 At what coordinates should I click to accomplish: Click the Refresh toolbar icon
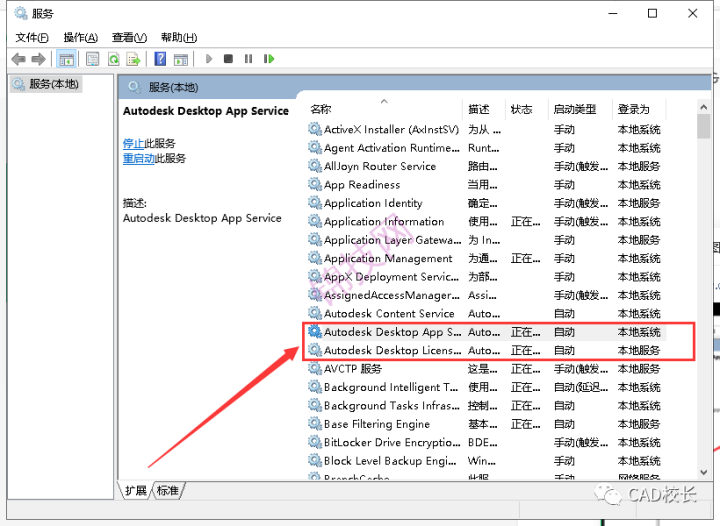[x=114, y=59]
